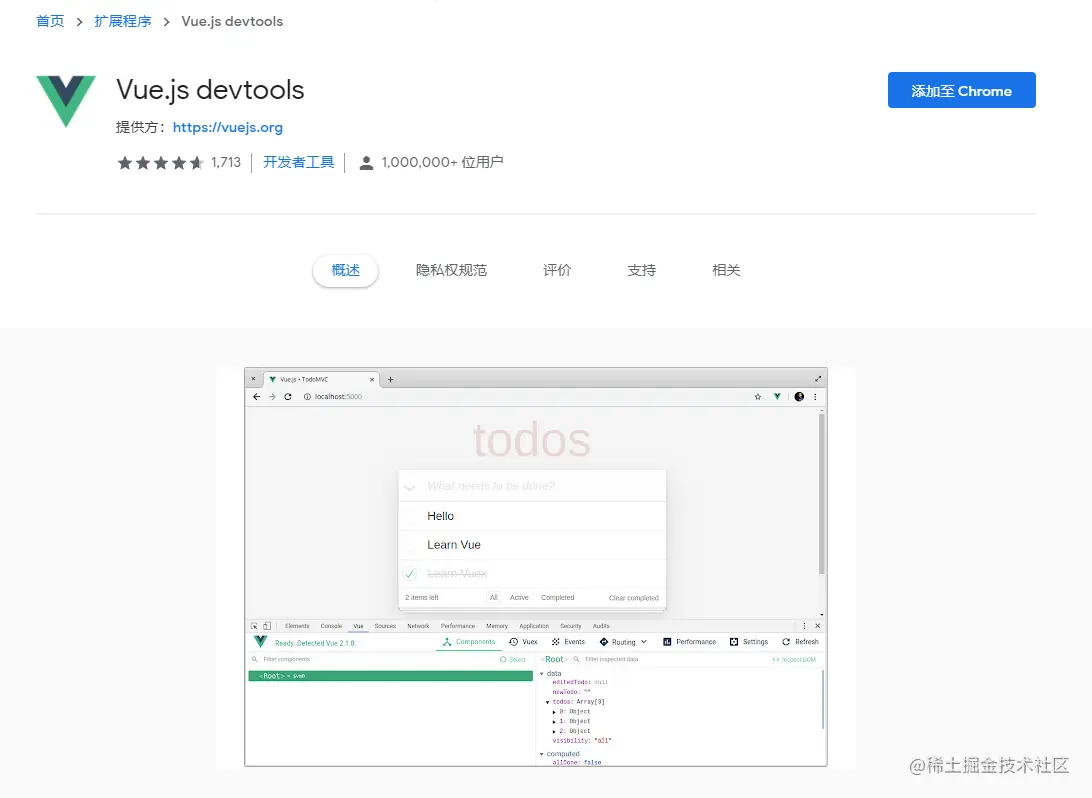This screenshot has width=1092, height=798.
Task: Click the star rating next to 1,713
Action: pos(161,163)
